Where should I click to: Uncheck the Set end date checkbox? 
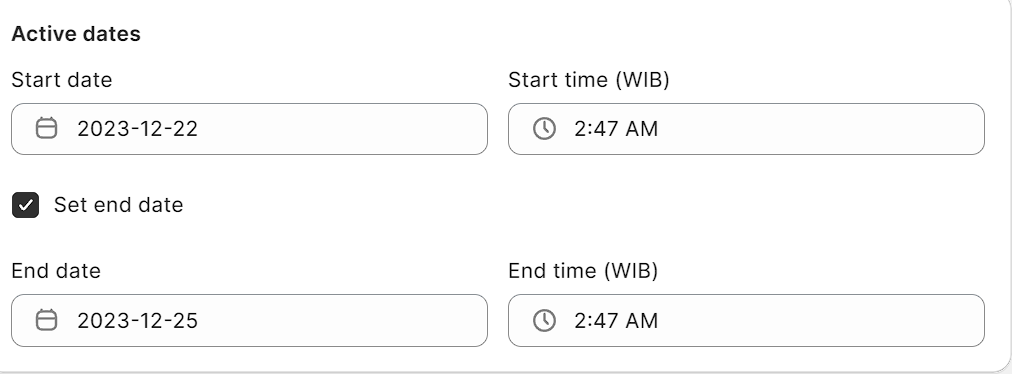click(x=26, y=205)
